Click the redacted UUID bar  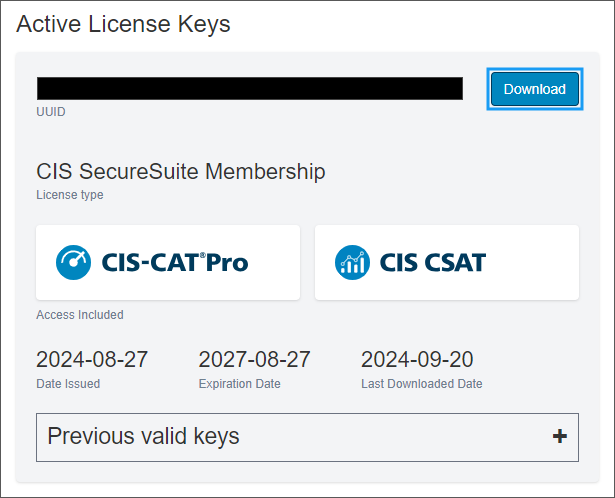click(x=249, y=88)
